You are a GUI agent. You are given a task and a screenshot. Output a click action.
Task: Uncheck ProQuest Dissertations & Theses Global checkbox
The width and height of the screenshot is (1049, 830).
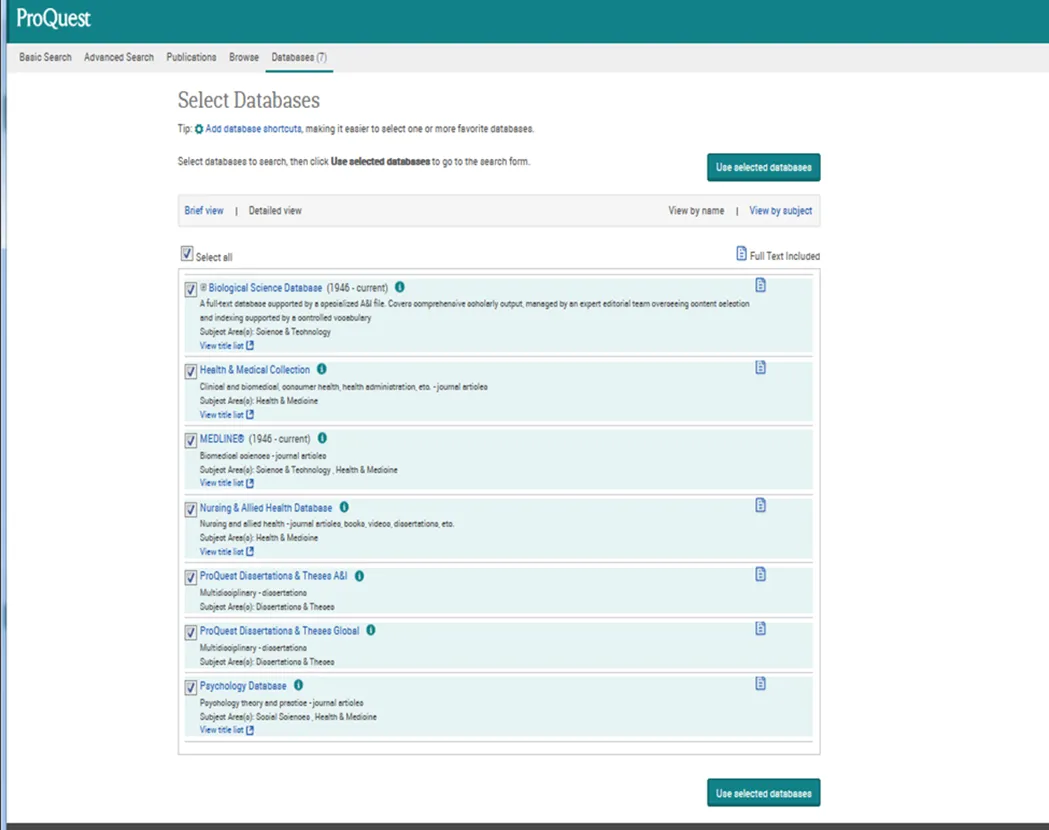pos(191,632)
